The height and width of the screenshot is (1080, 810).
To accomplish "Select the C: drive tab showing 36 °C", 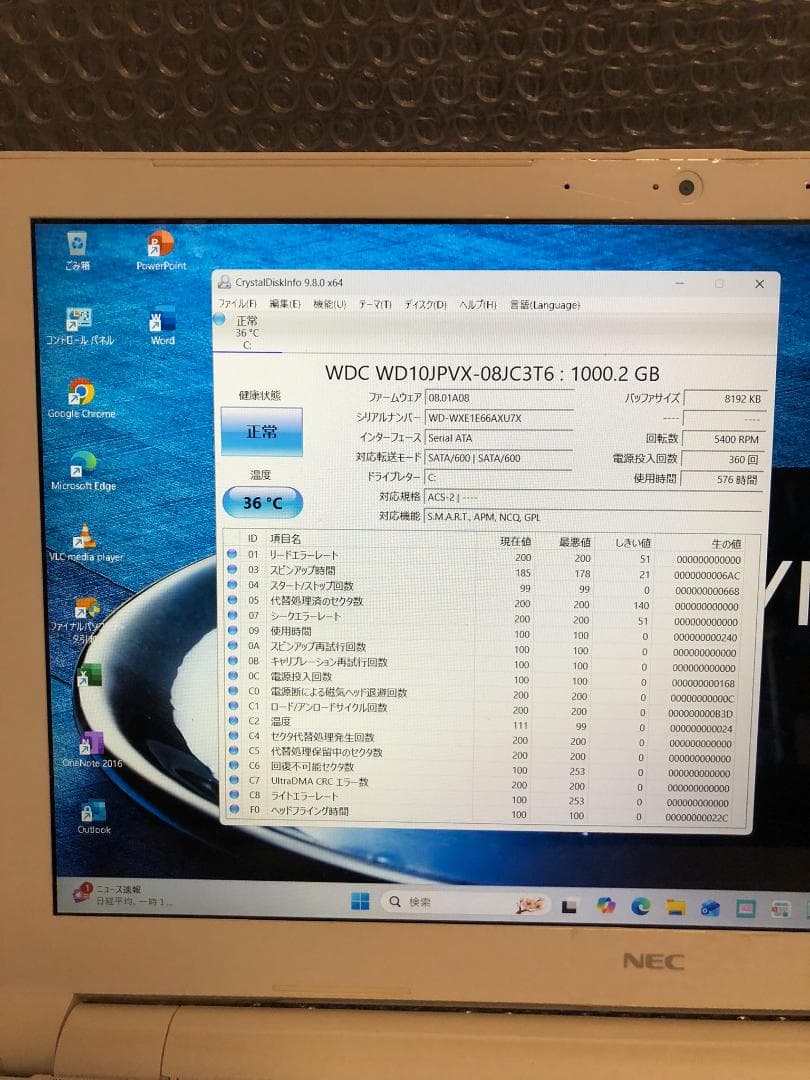I will click(x=247, y=332).
